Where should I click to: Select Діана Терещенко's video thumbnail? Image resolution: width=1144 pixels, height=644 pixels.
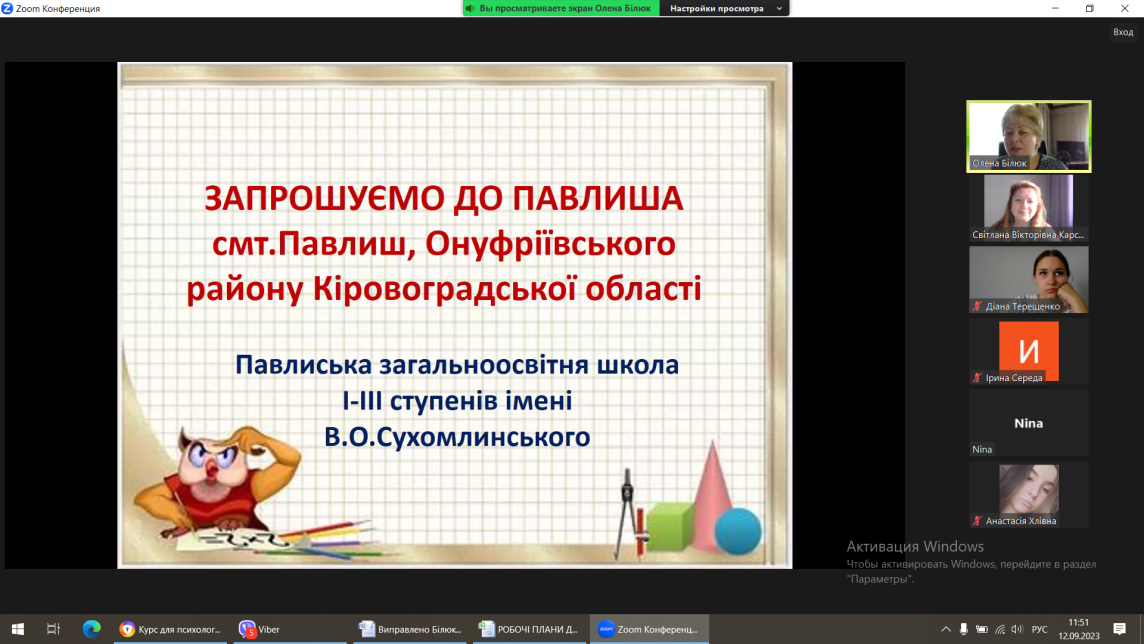pyautogui.click(x=1028, y=279)
